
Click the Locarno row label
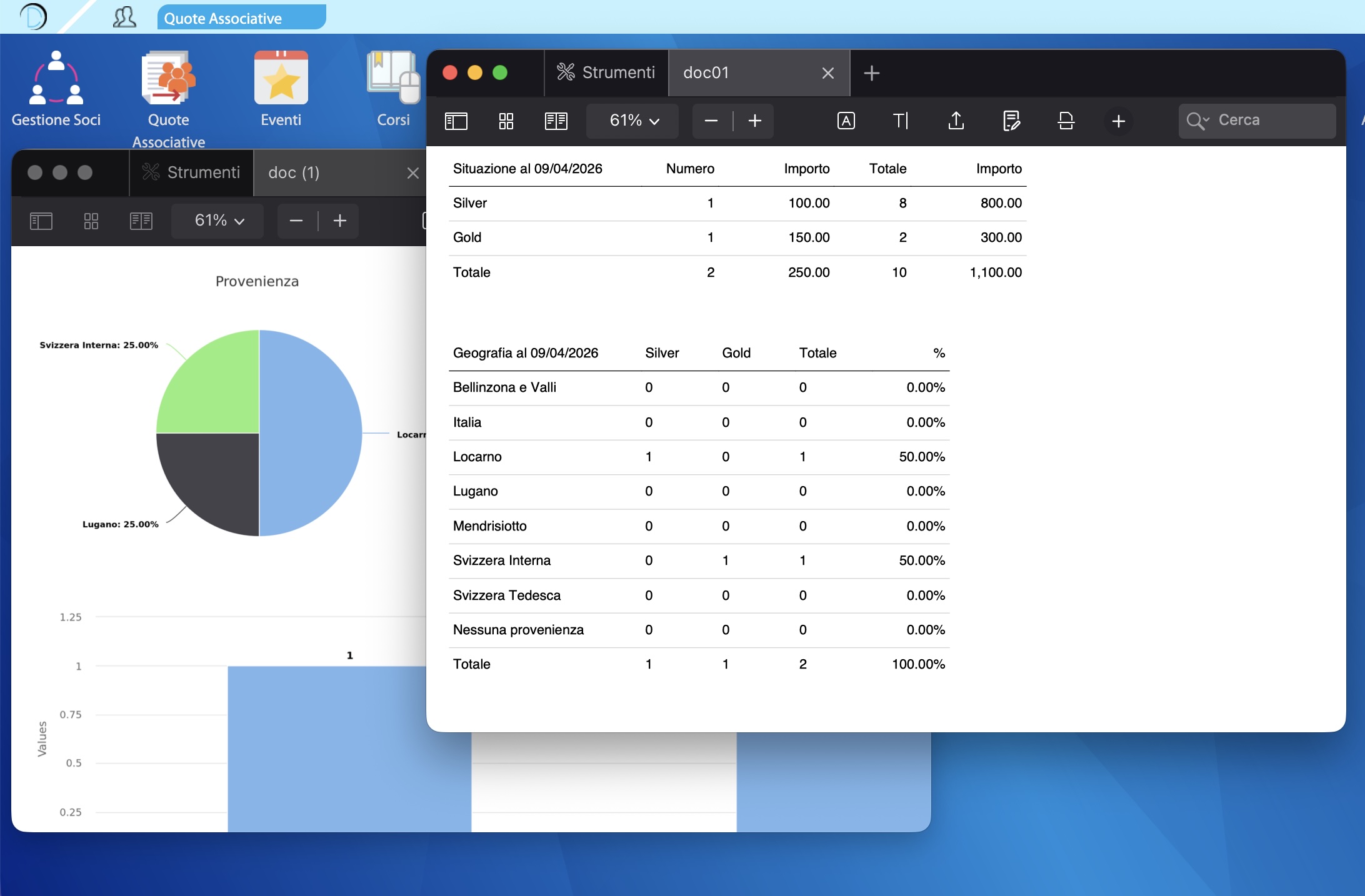point(477,457)
